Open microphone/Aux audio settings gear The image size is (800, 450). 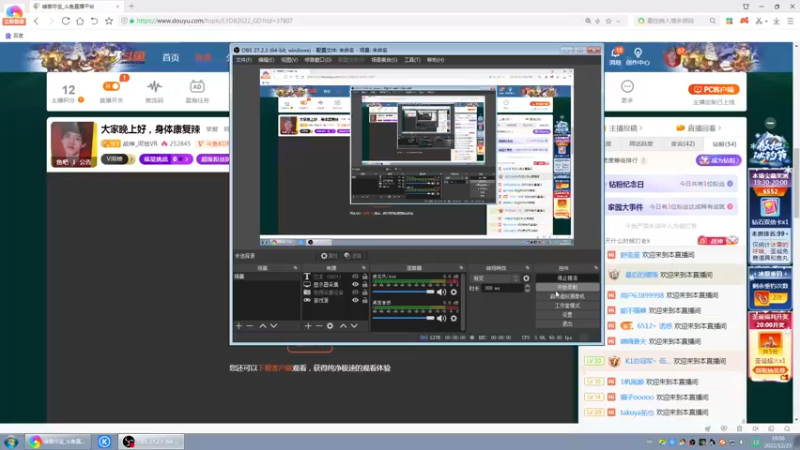[x=454, y=292]
